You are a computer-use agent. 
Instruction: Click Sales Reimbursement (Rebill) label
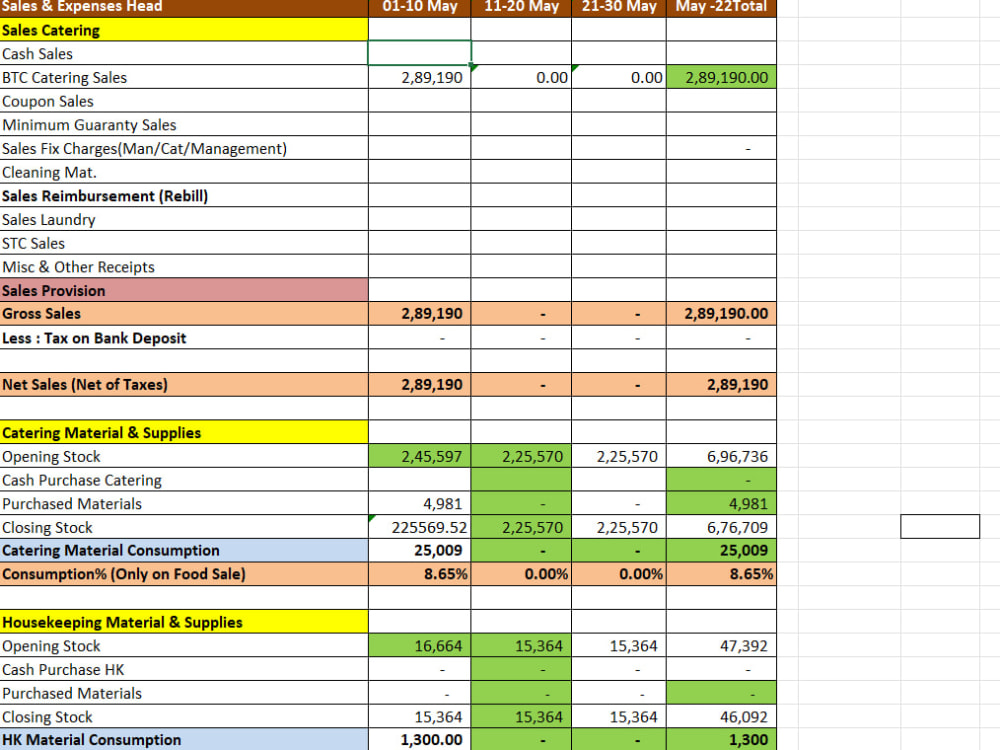coord(105,196)
